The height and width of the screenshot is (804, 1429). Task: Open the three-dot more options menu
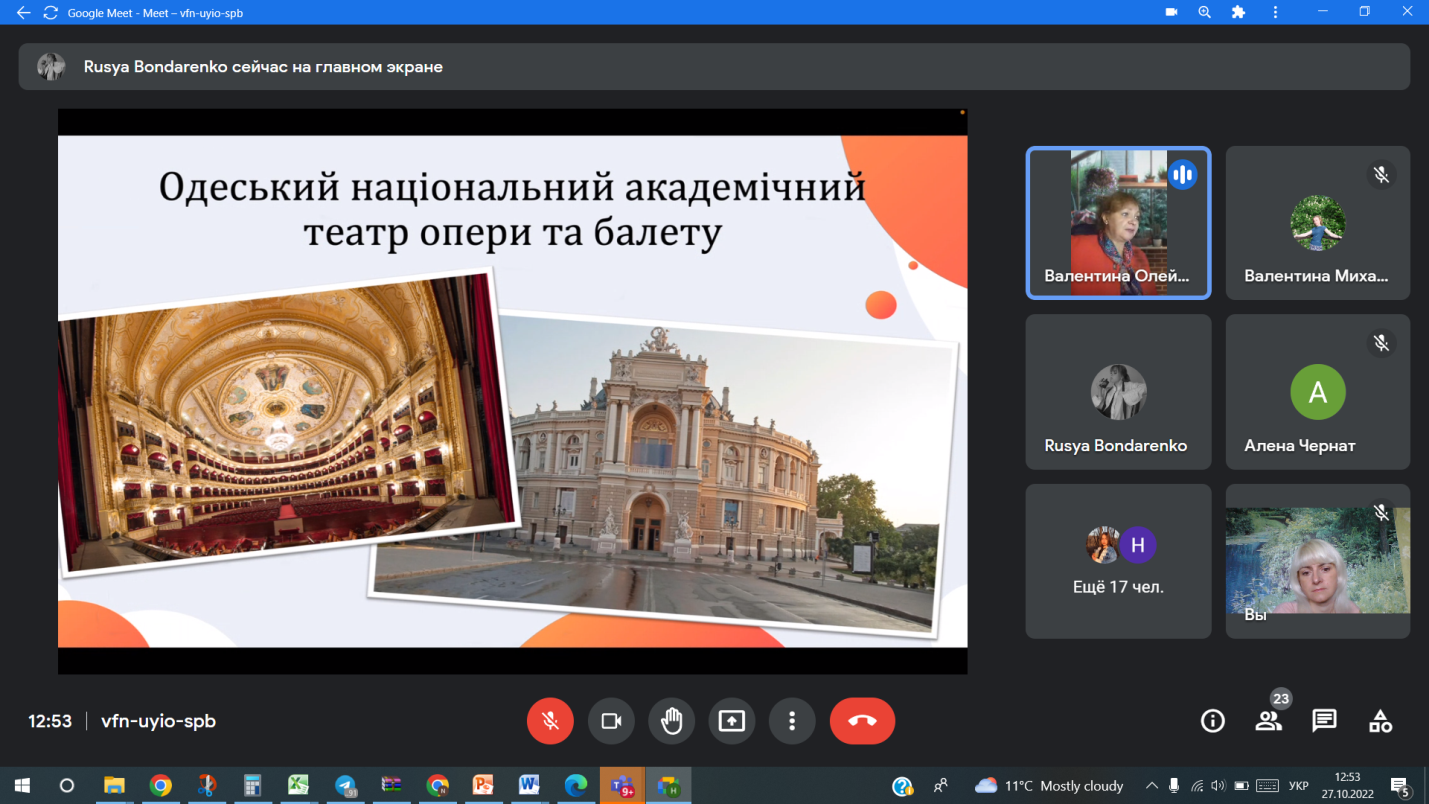[792, 721]
